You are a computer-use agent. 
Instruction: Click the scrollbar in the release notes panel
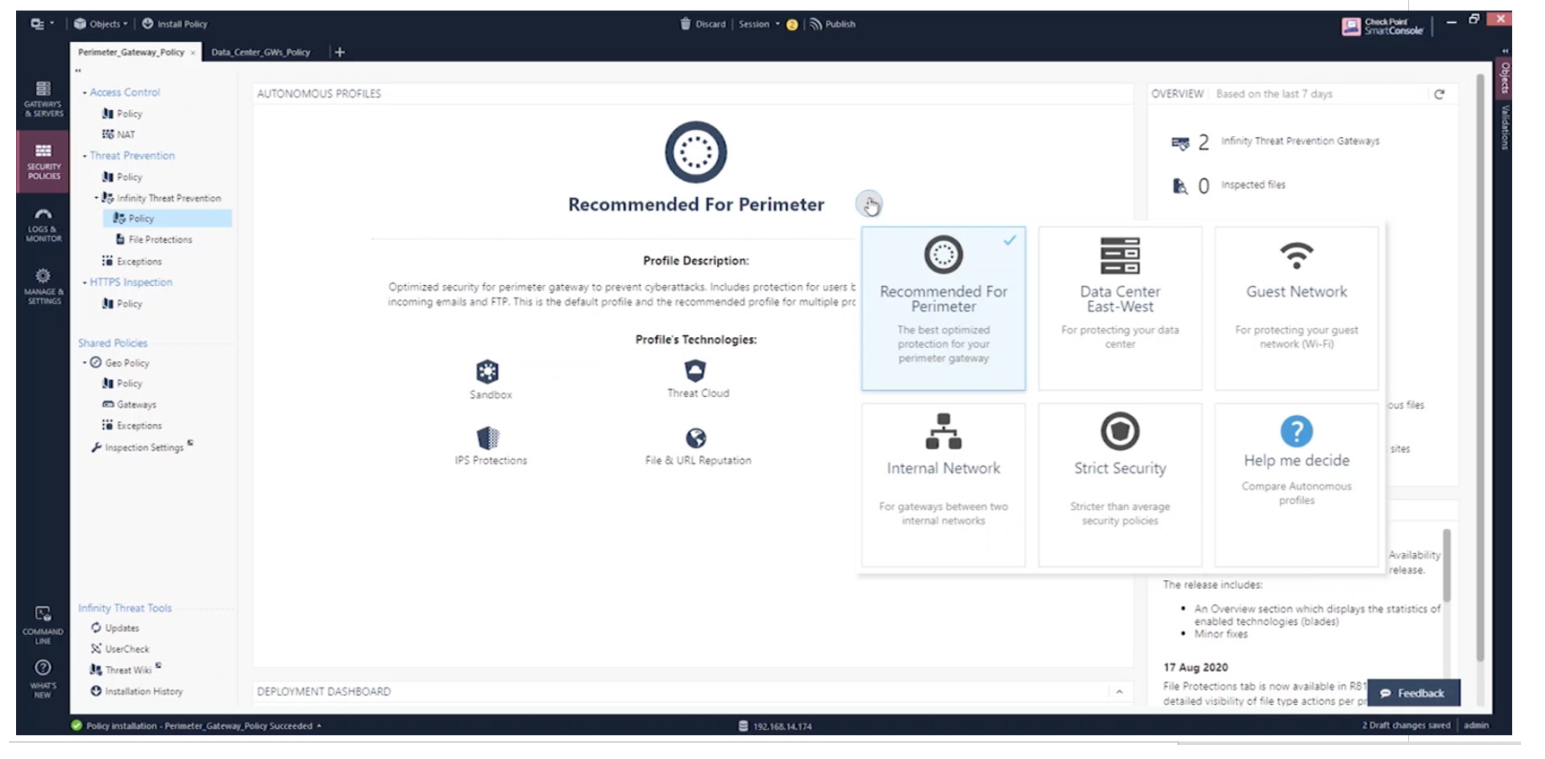[x=1447, y=565]
